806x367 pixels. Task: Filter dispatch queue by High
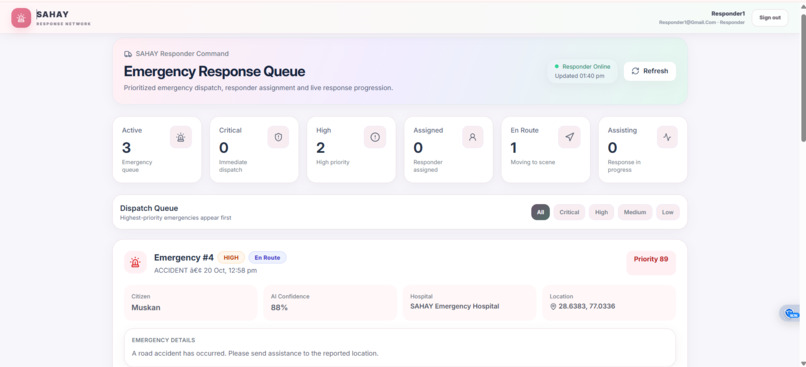click(x=601, y=212)
